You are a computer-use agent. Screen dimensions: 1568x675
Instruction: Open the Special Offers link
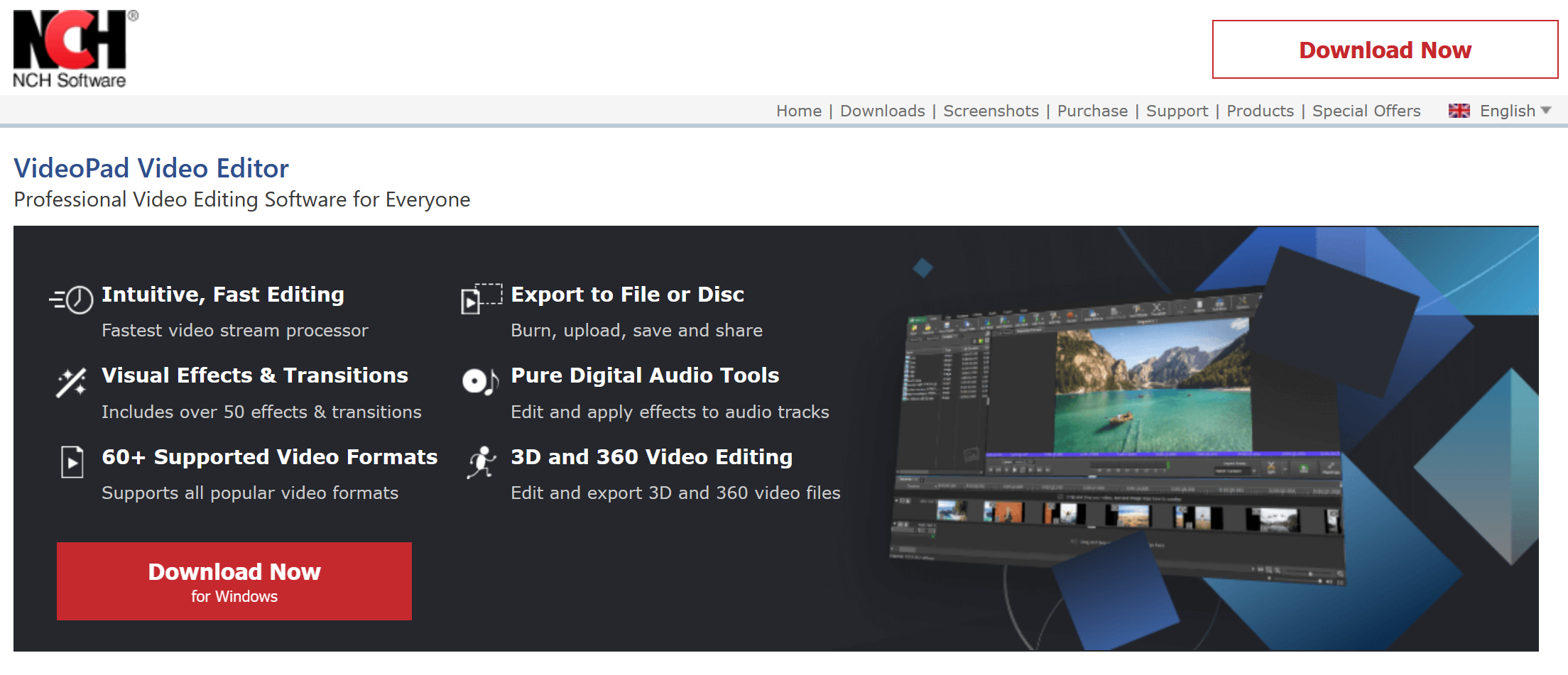(x=1366, y=111)
